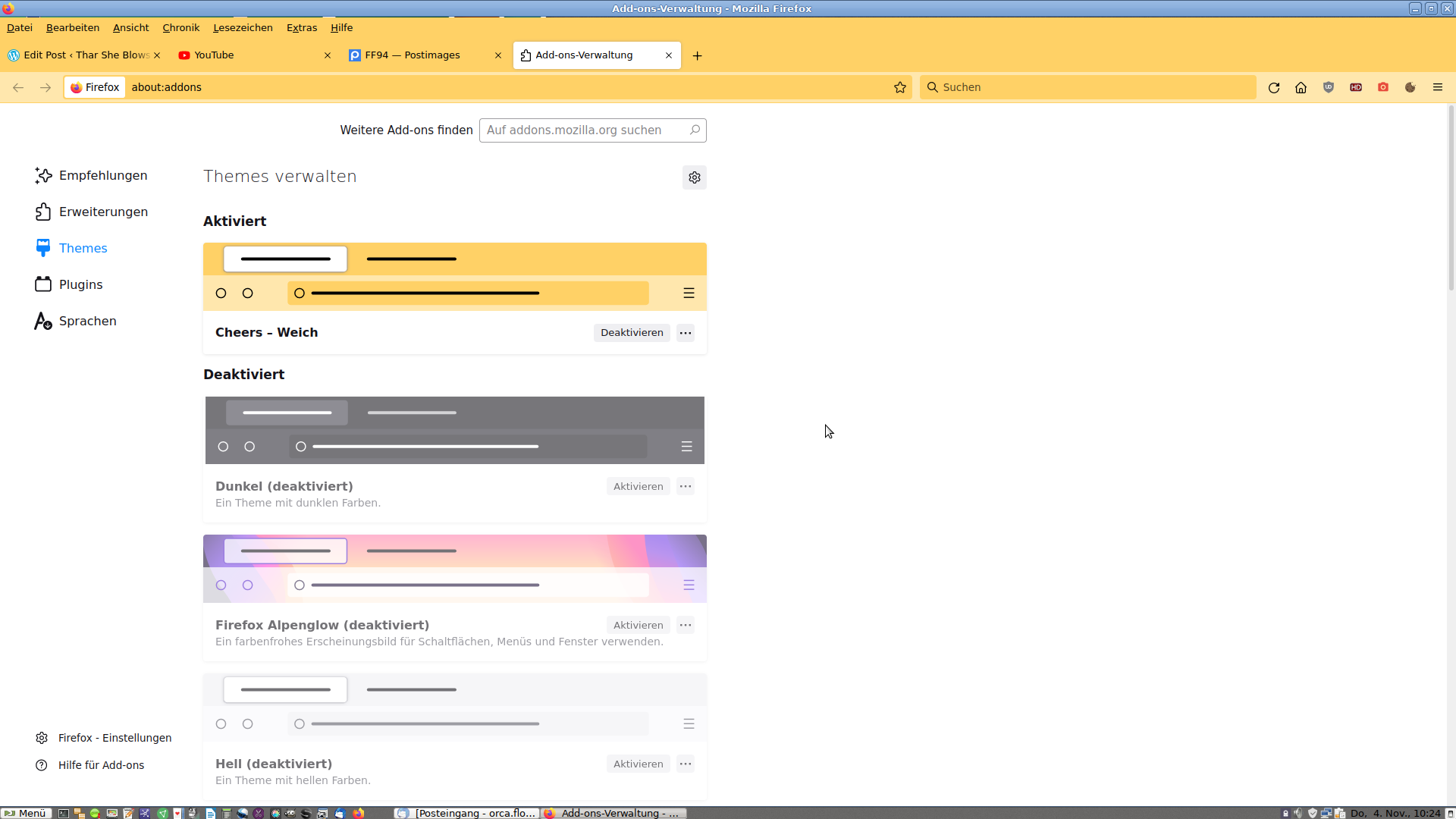
Task: Activate the Firefox Alpenglow theme
Action: click(x=638, y=626)
